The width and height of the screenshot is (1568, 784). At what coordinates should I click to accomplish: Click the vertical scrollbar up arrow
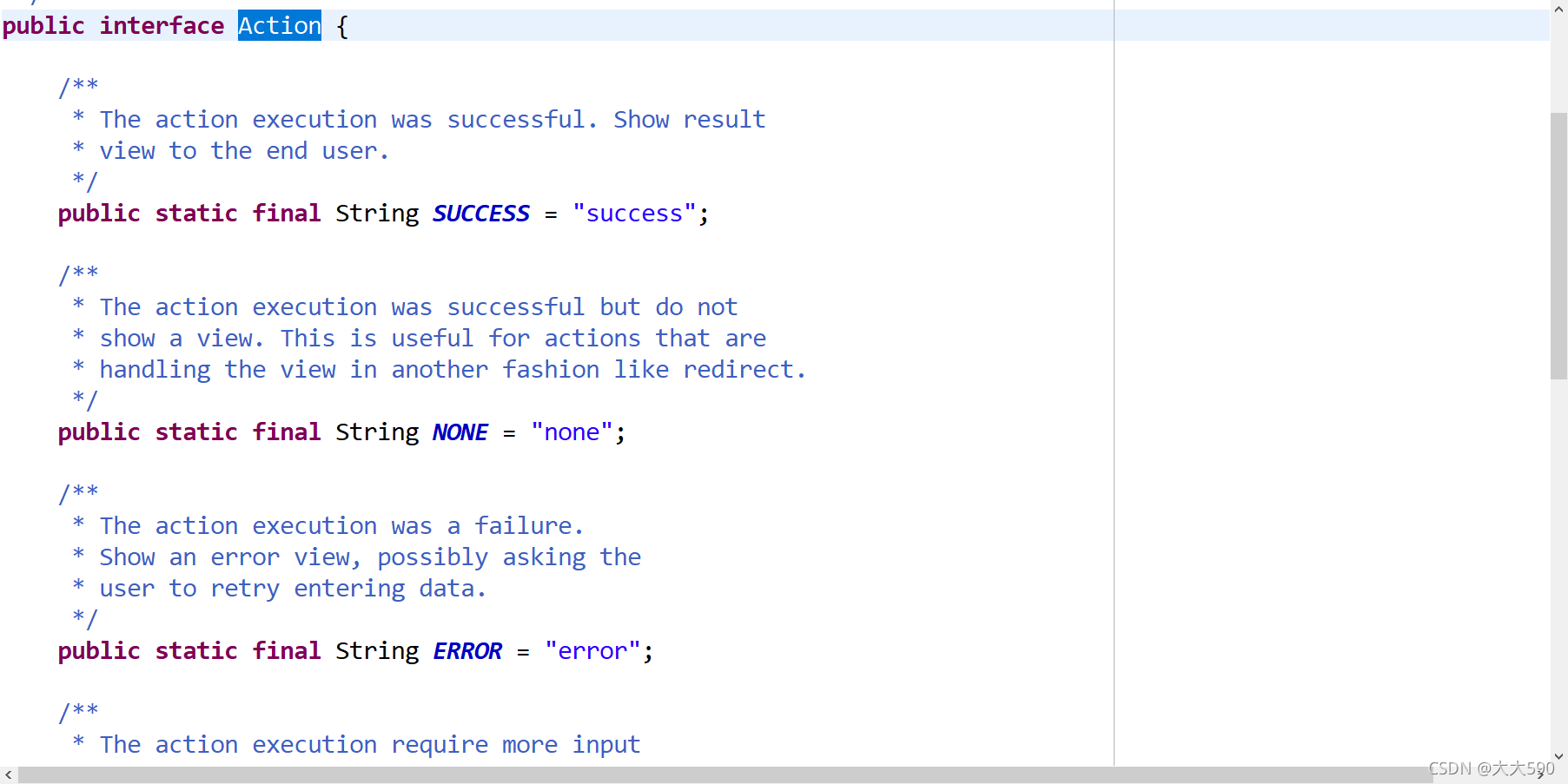[x=1559, y=9]
